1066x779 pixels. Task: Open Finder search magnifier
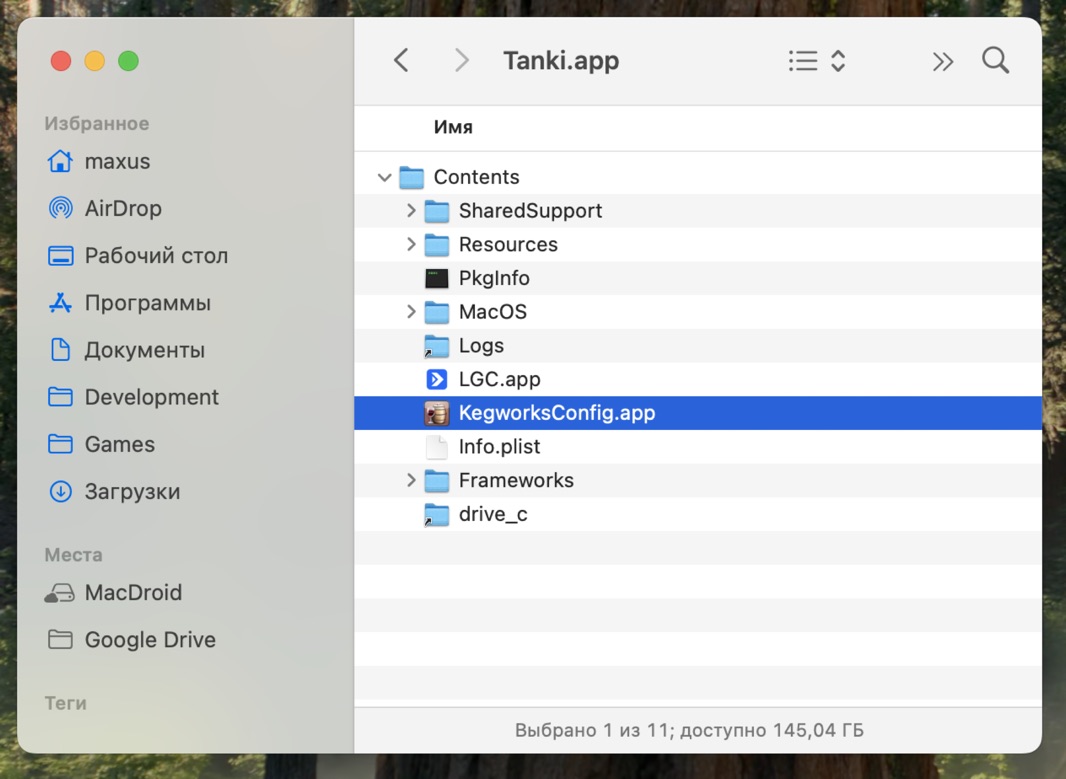995,60
